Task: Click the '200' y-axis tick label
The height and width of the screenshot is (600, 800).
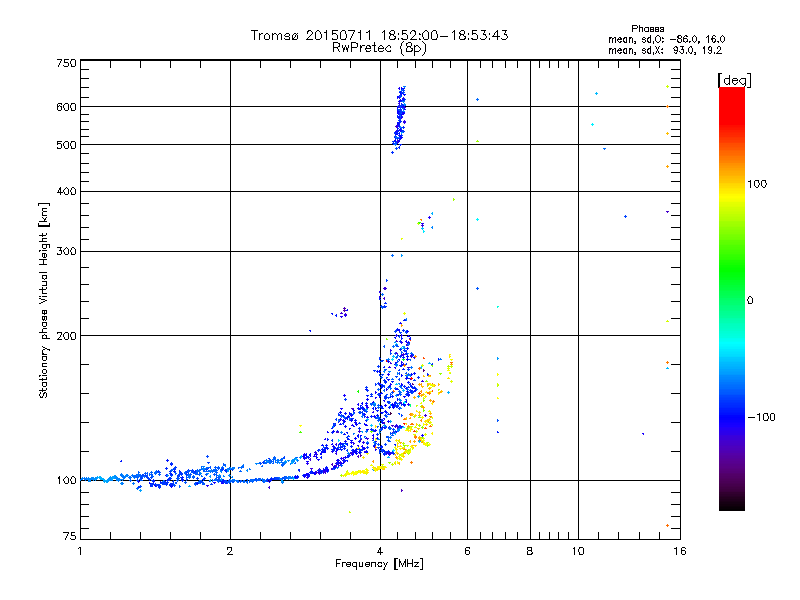Action: point(66,336)
